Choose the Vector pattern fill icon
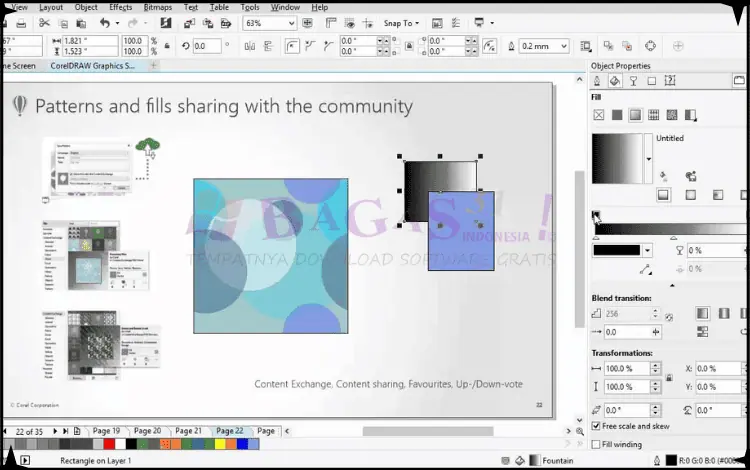 pos(652,116)
